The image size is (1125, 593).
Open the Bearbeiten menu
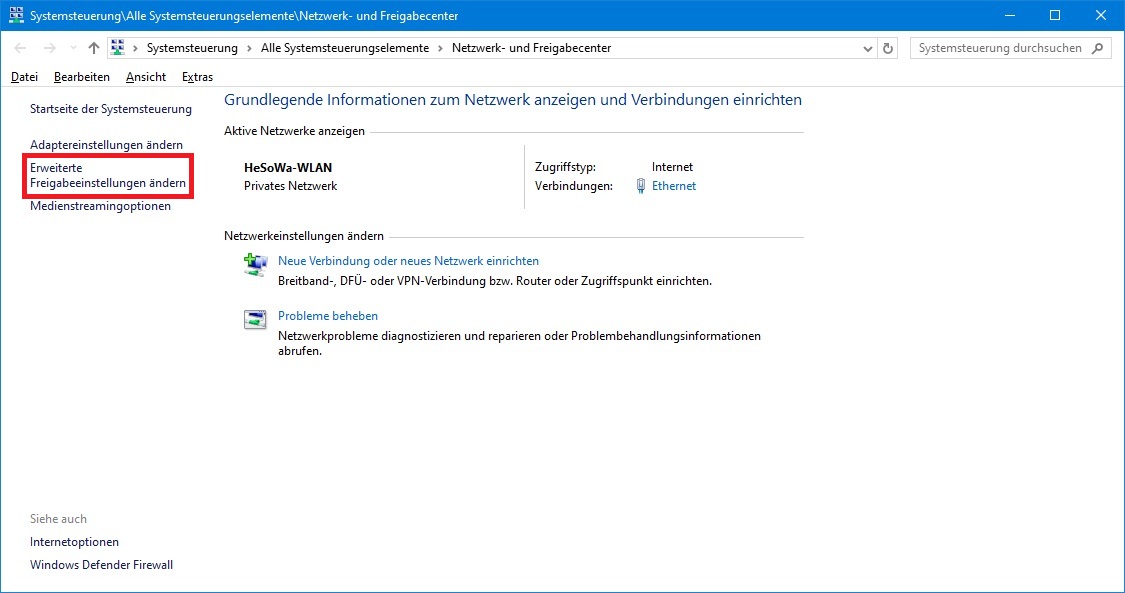click(x=82, y=77)
